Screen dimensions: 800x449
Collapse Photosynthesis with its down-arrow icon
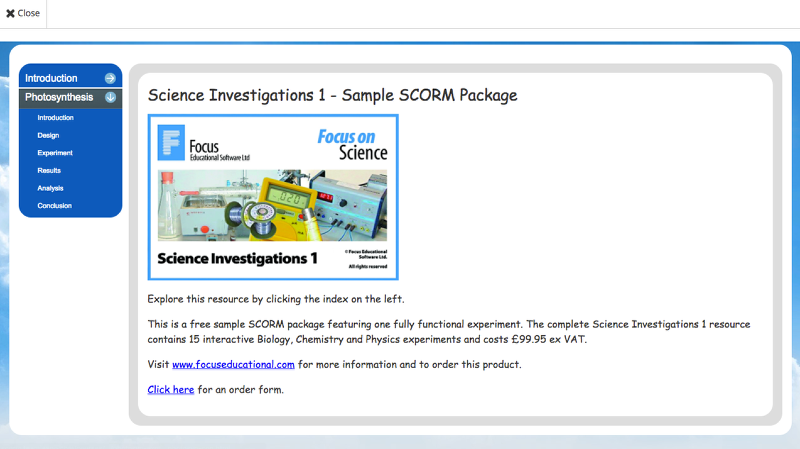coord(110,97)
